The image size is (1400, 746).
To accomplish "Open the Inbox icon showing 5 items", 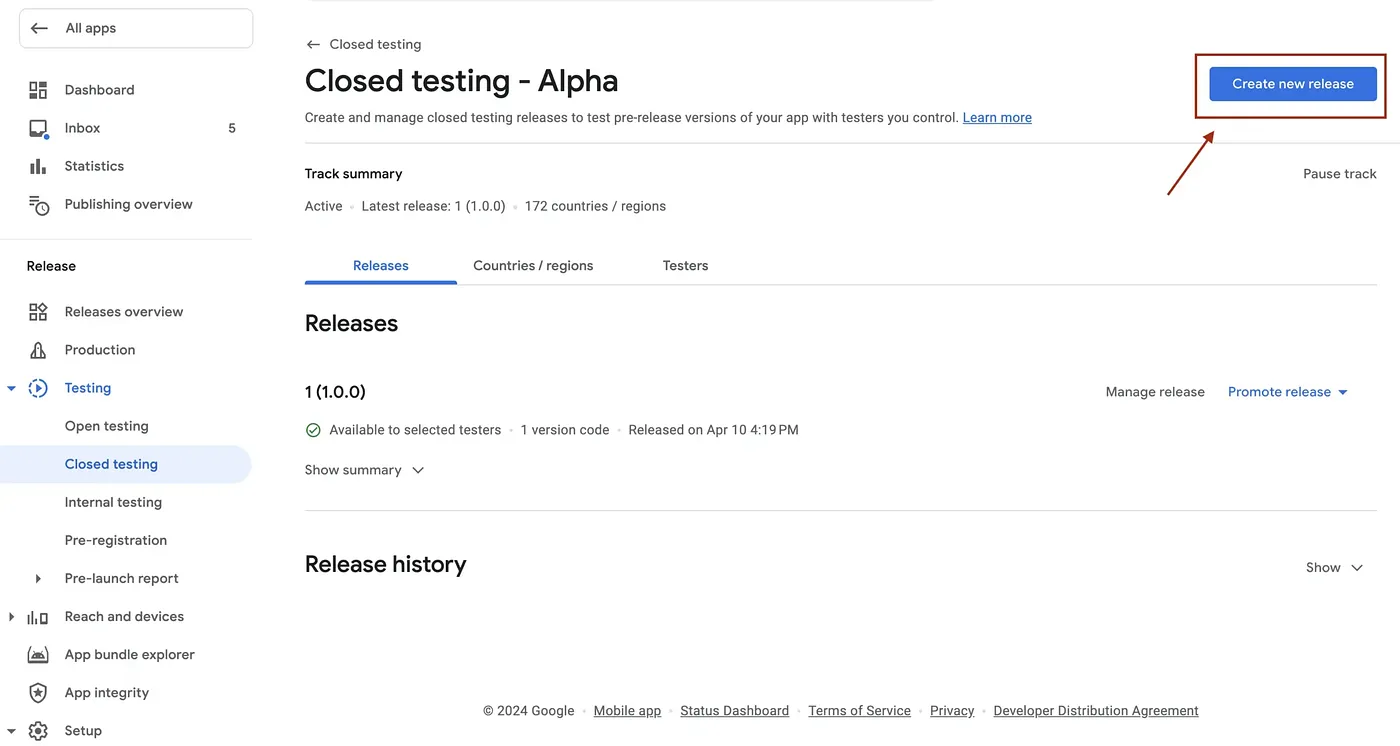I will coord(38,127).
